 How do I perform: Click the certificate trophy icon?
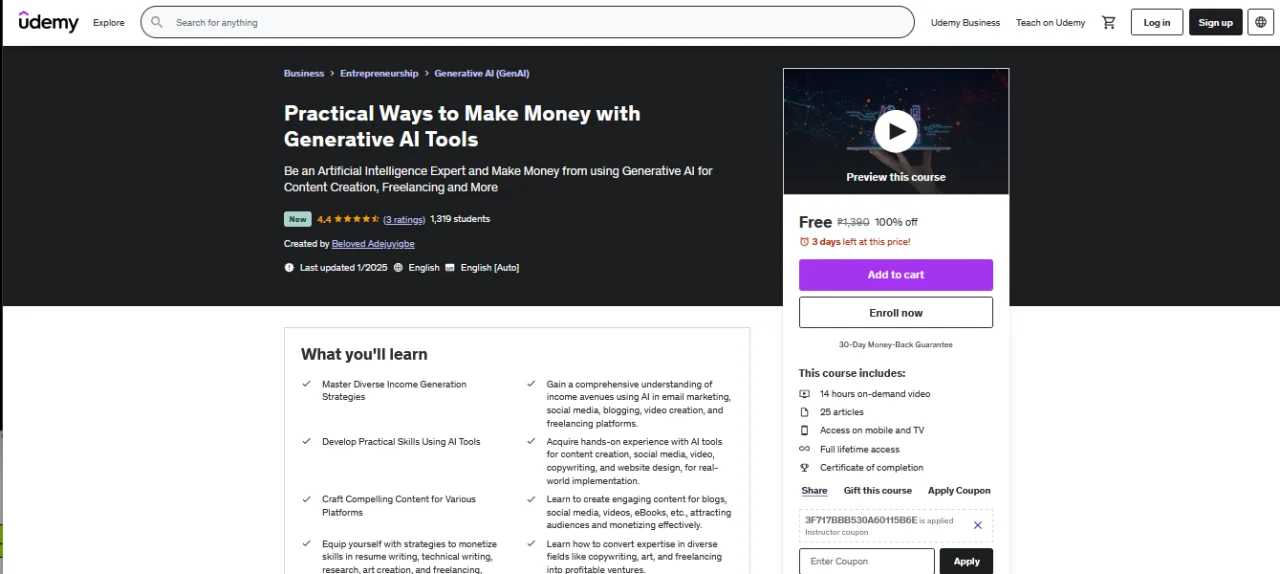click(804, 468)
